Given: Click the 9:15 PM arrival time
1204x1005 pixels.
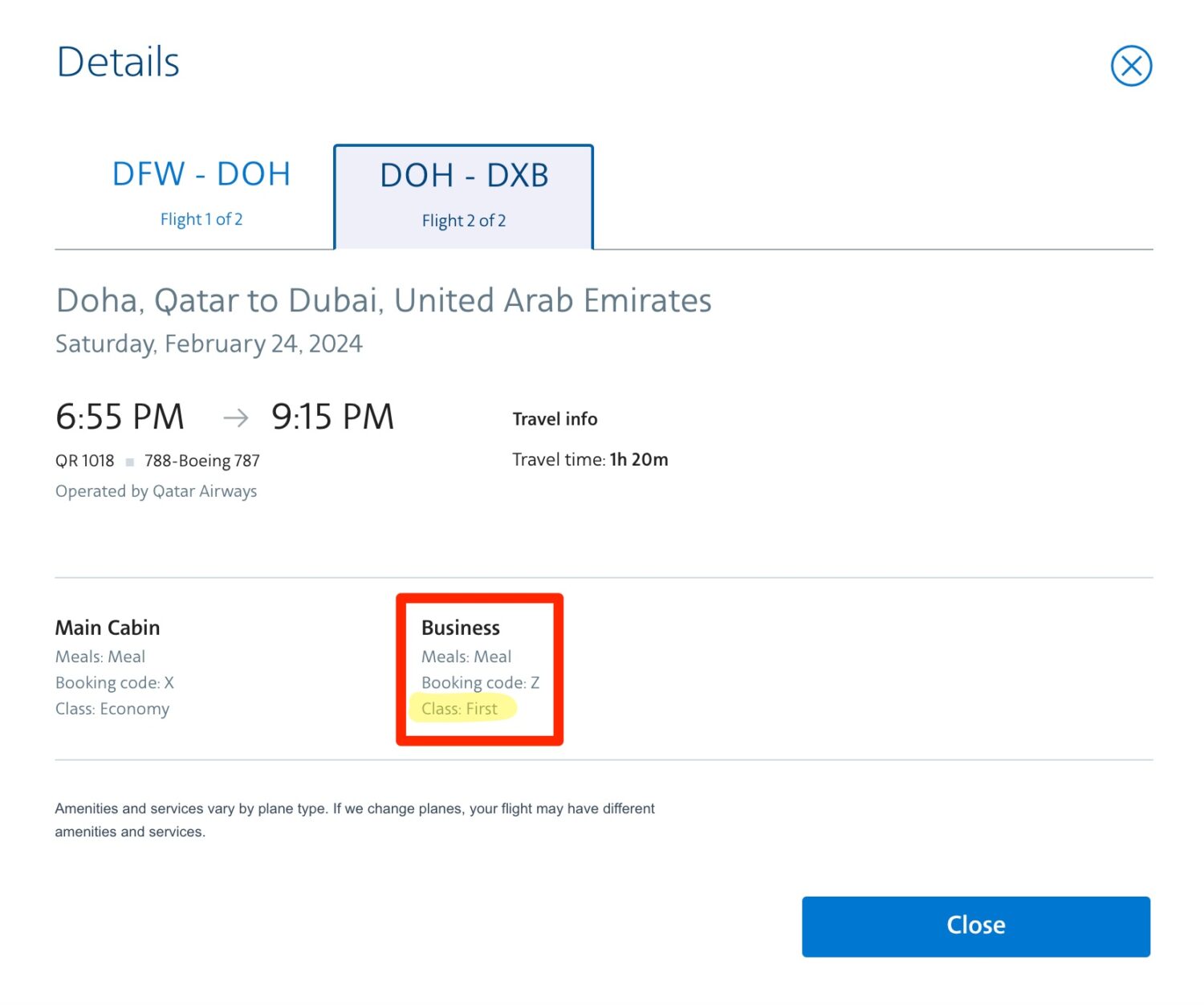Looking at the screenshot, I should pyautogui.click(x=332, y=417).
